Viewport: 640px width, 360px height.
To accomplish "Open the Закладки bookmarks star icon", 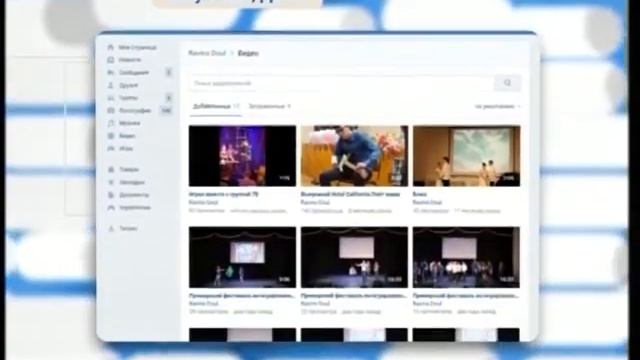I will [x=111, y=182].
